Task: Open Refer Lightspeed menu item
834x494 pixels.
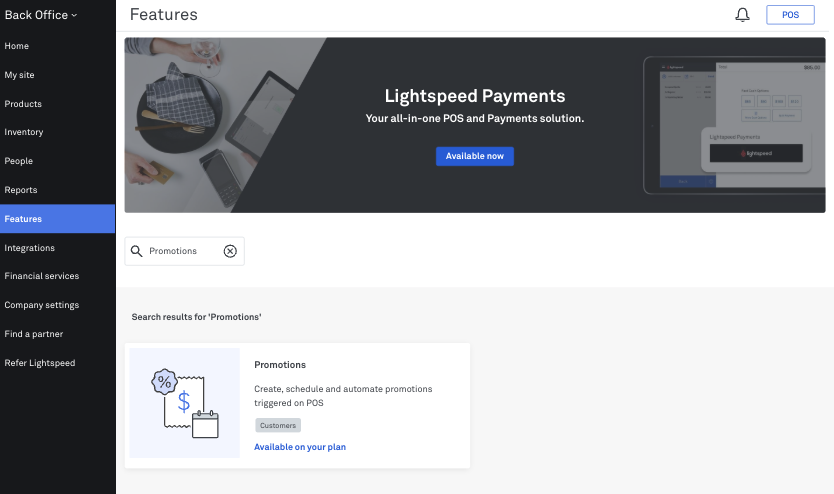Action: coord(40,363)
